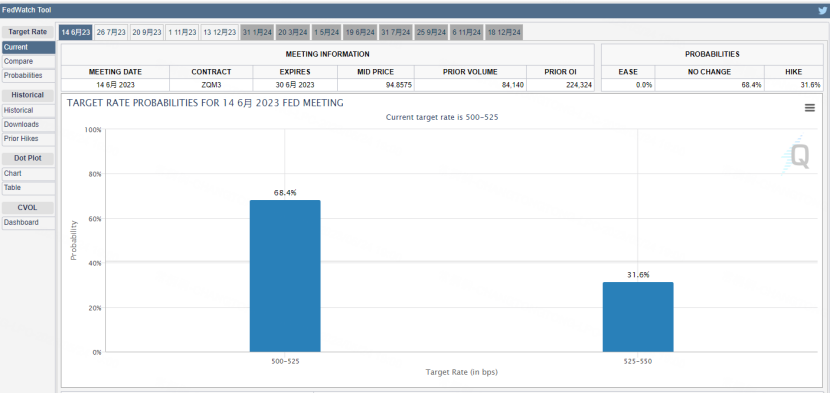Select the 25 9月24 meeting tab
The width and height of the screenshot is (830, 393).
(431, 32)
